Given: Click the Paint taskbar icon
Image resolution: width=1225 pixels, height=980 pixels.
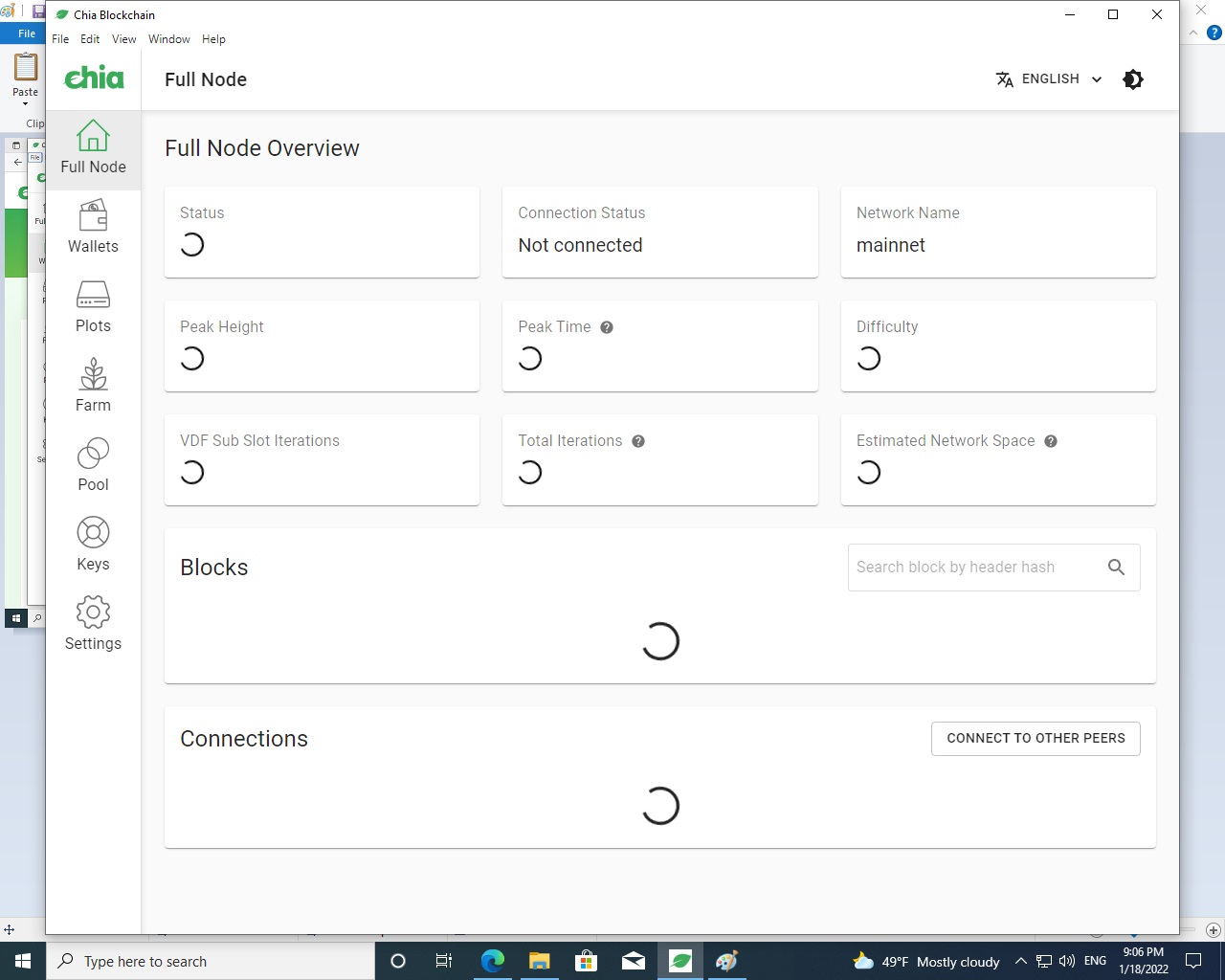Looking at the screenshot, I should click(x=727, y=961).
